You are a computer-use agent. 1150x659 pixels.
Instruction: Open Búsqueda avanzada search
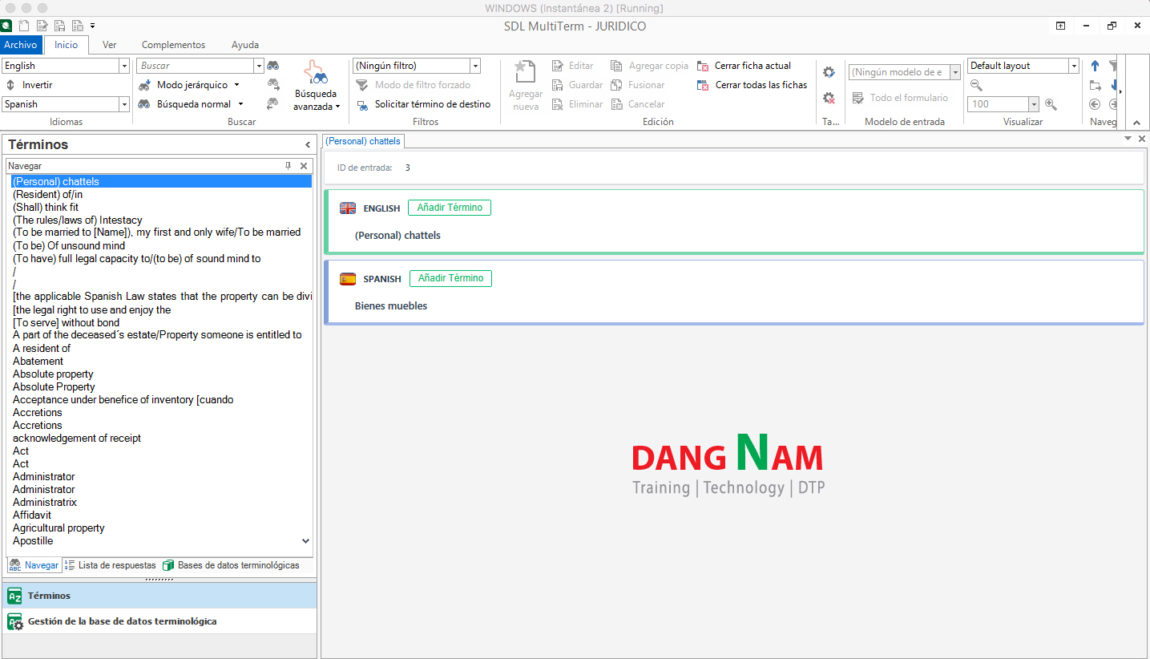[316, 86]
